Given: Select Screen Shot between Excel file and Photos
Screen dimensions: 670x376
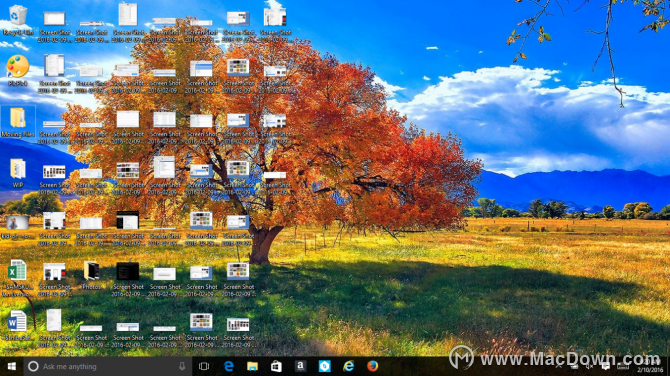Looking at the screenshot, I should point(54,279).
